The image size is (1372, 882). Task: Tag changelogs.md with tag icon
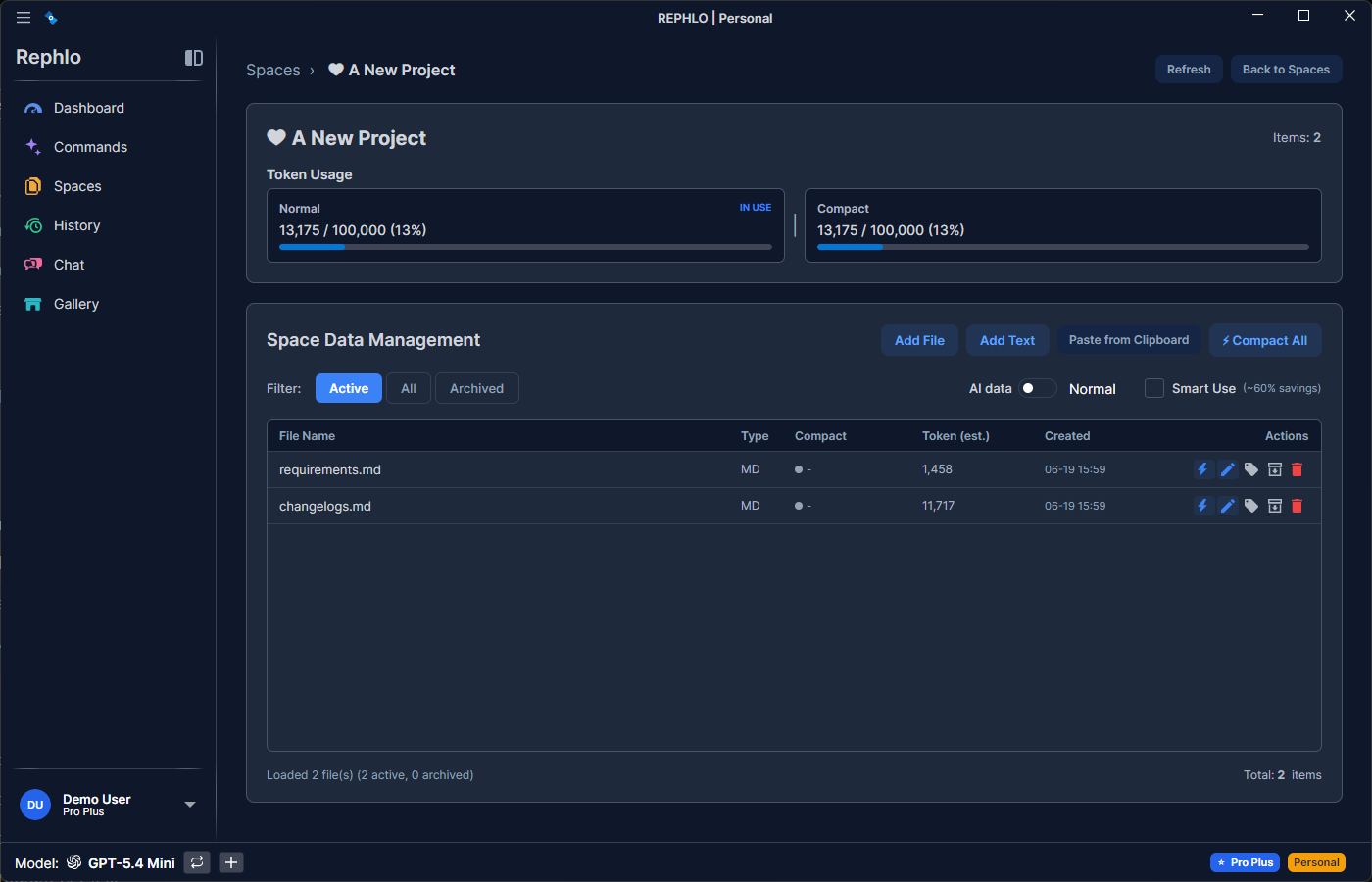pos(1251,506)
